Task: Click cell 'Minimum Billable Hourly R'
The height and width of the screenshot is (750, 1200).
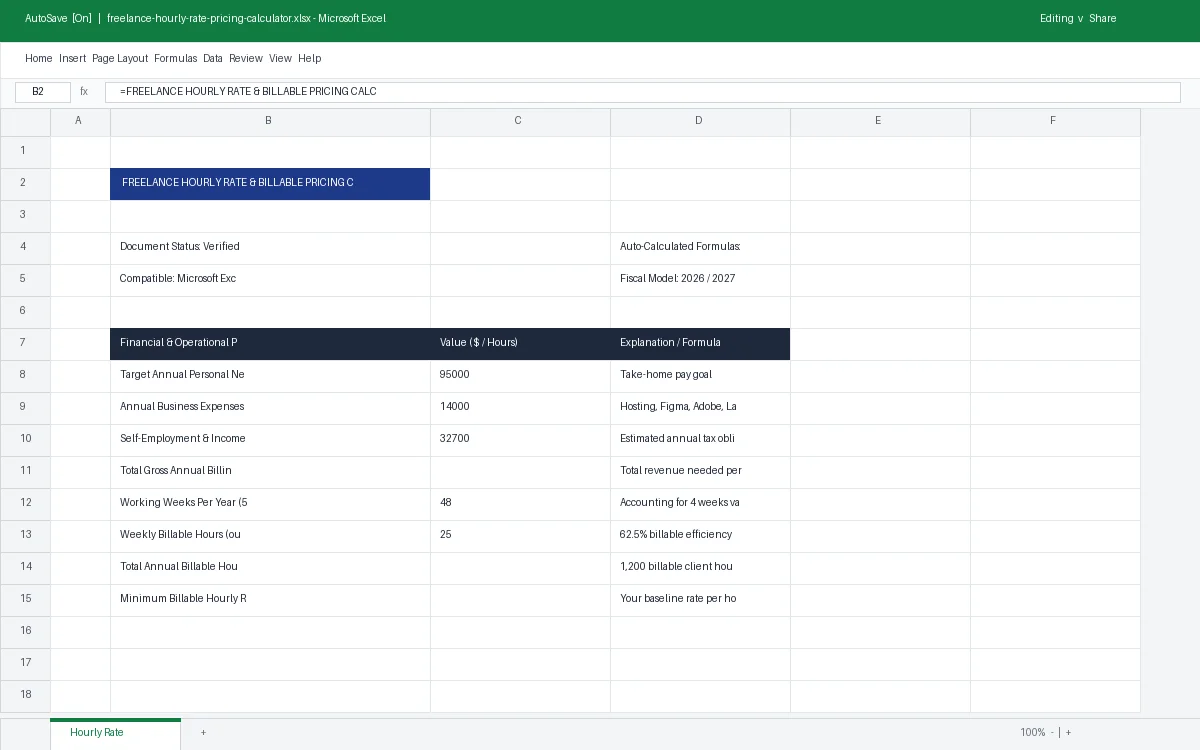Action: 270,600
